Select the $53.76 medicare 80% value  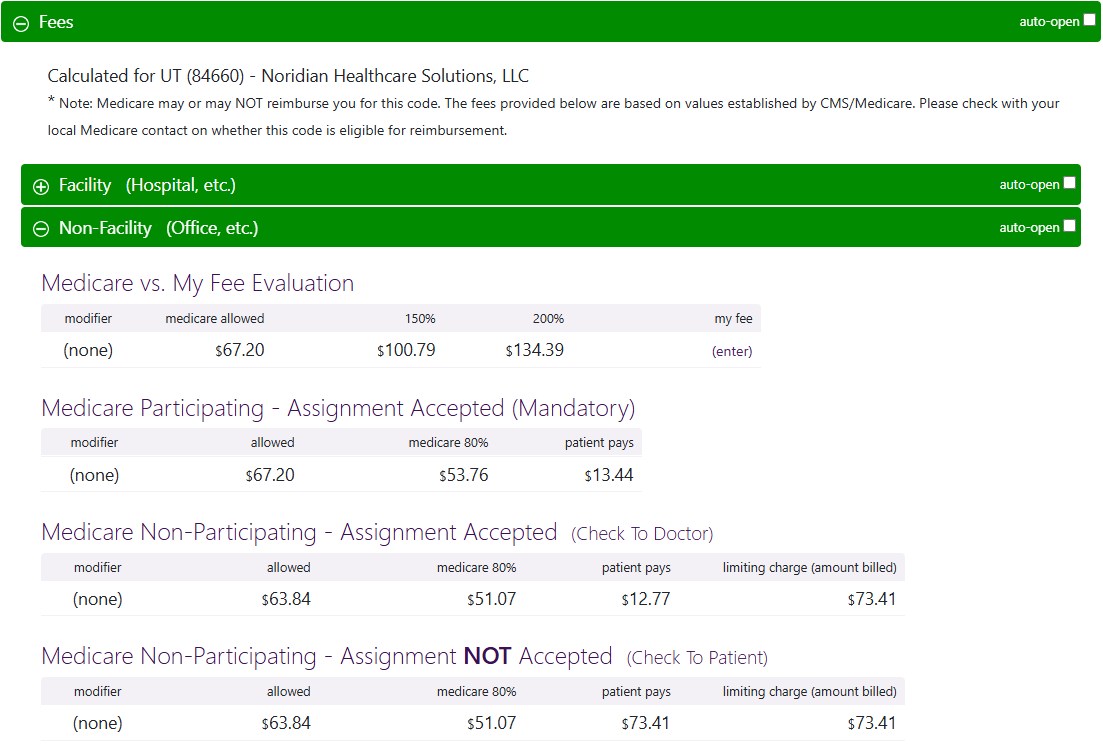click(464, 475)
